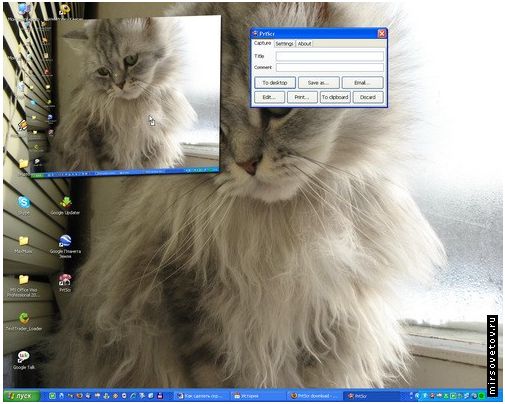Open the Start menu (пуск)
Screen dimensions: 505x404
(22, 396)
